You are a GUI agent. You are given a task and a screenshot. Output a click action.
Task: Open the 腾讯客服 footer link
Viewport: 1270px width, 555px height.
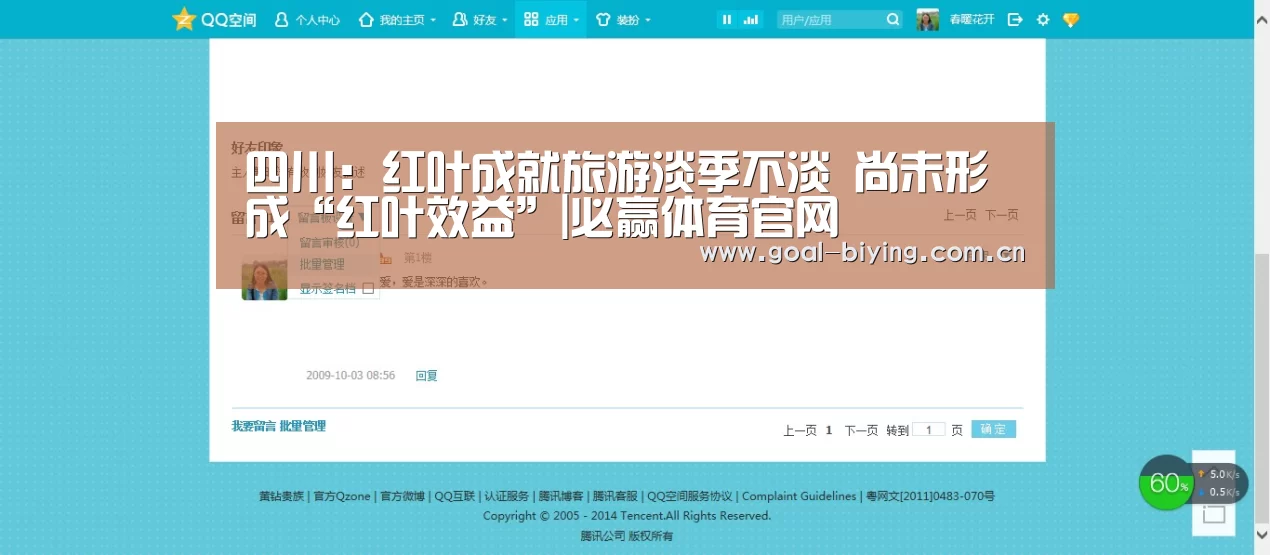615,496
